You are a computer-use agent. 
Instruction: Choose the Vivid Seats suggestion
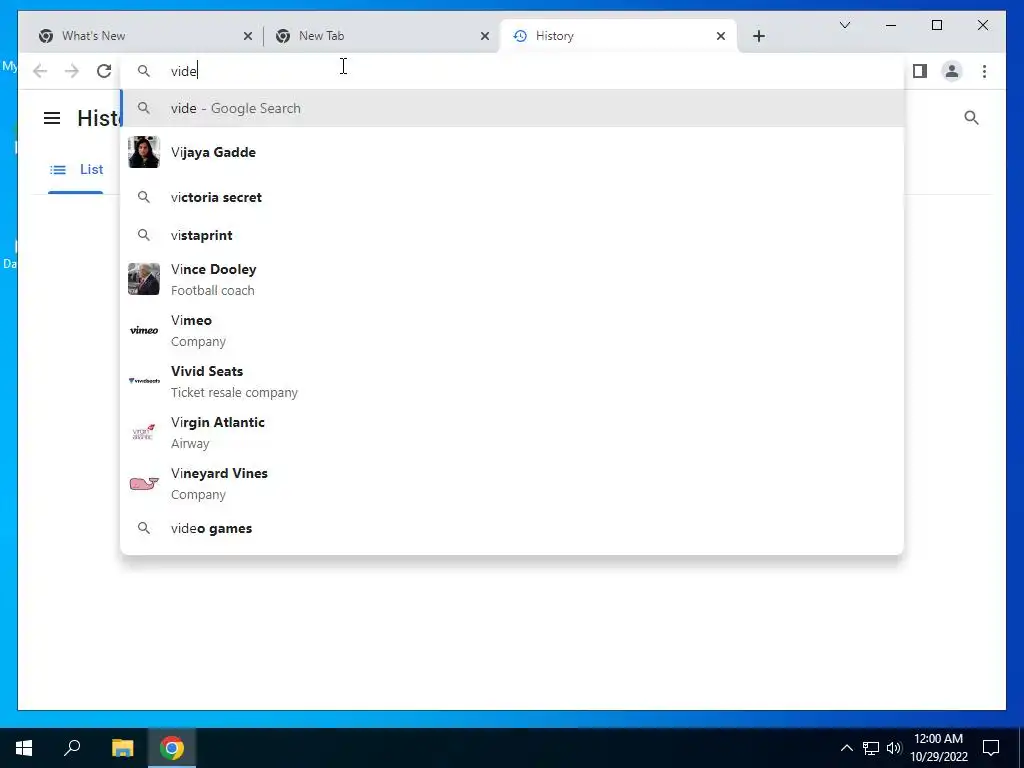[512, 381]
